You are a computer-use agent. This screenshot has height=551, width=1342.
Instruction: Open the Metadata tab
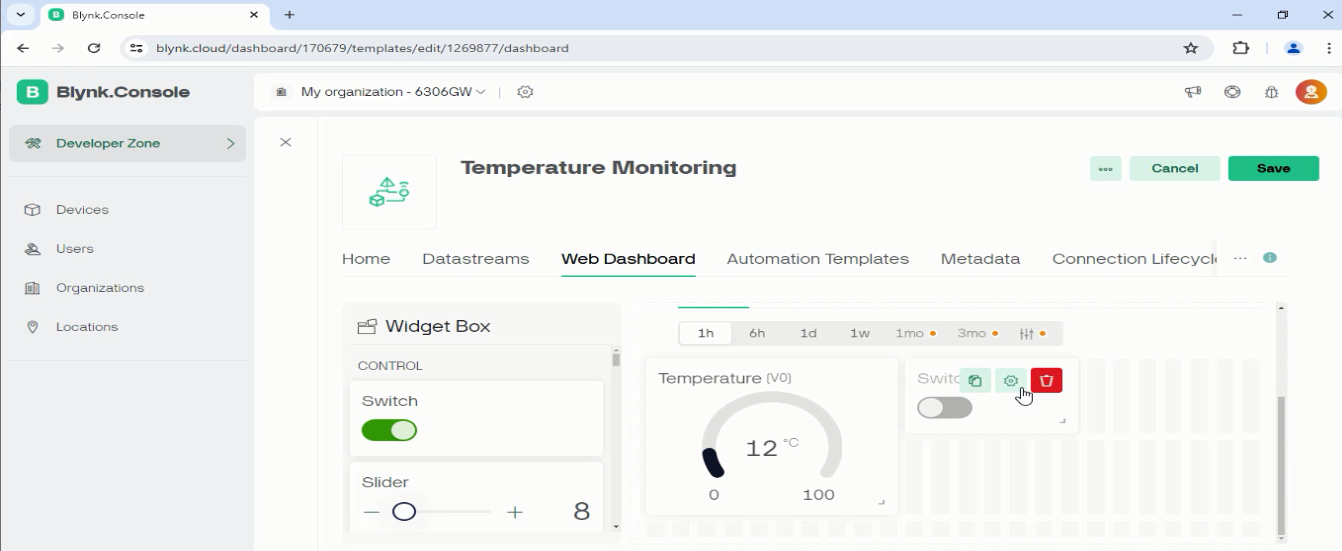pyautogui.click(x=980, y=258)
